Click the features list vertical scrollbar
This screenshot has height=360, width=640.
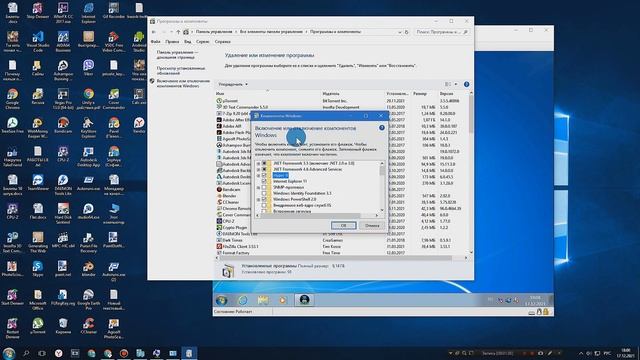coord(382,187)
